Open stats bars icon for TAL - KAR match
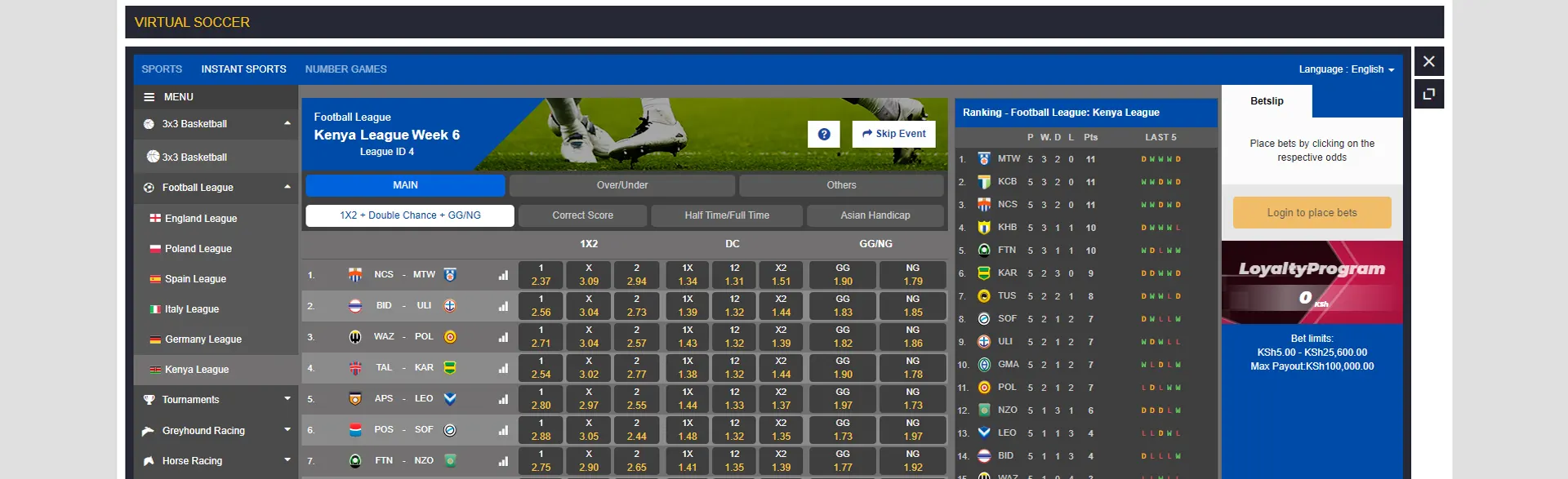This screenshot has width=1568, height=479. point(503,368)
